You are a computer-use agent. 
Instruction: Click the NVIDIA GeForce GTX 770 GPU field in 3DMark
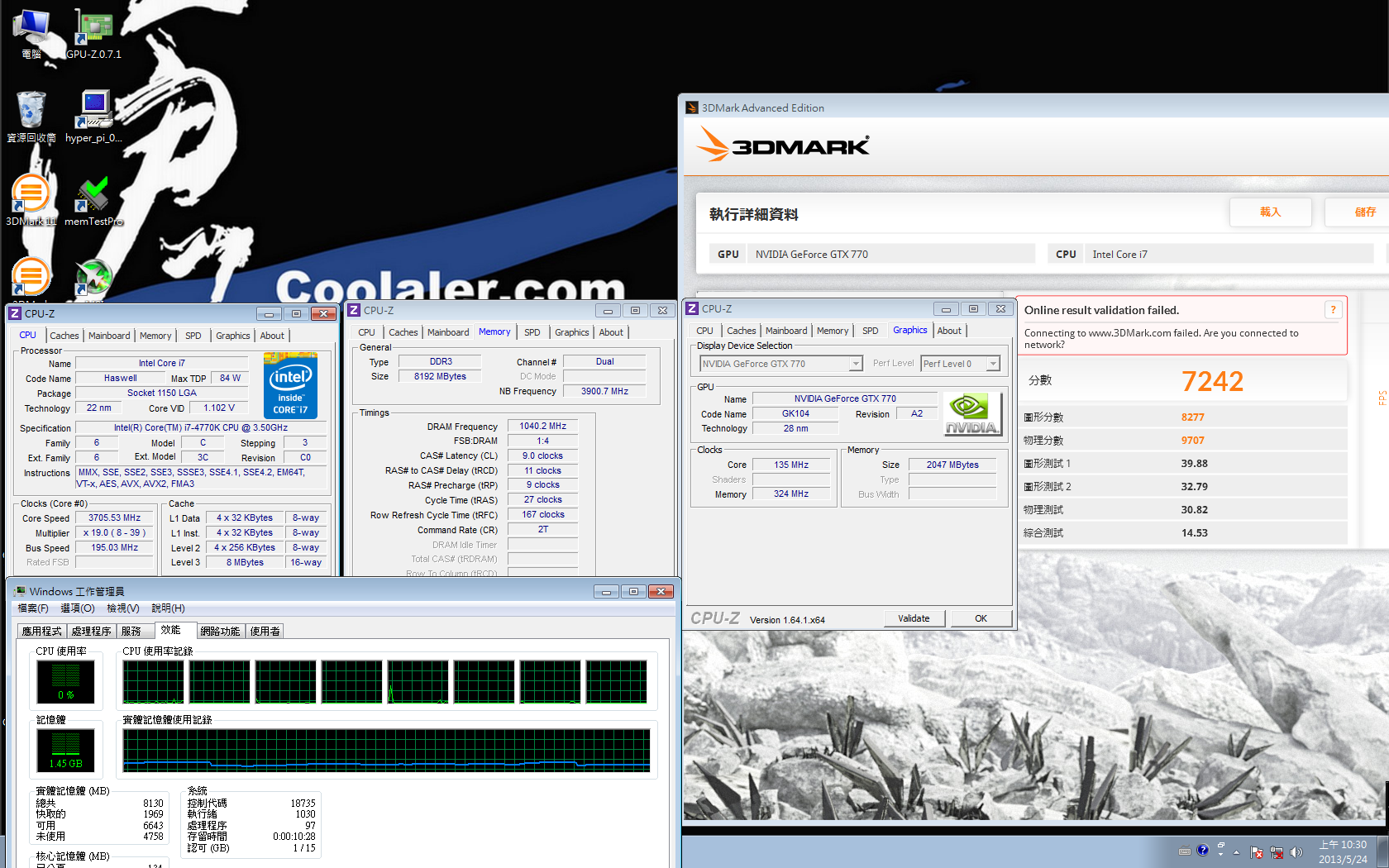tap(891, 254)
